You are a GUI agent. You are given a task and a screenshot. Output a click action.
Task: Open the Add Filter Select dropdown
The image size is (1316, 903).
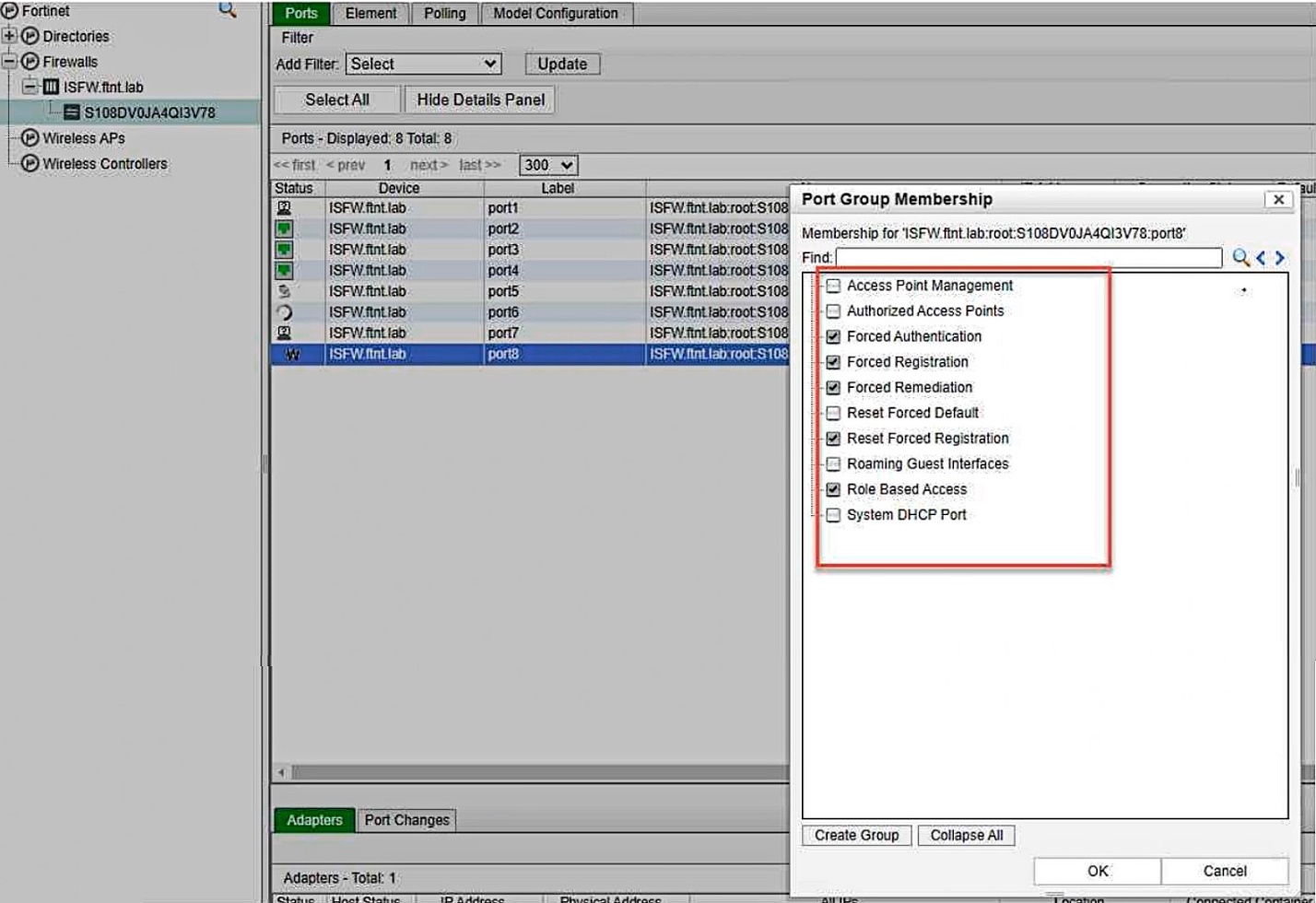click(424, 64)
